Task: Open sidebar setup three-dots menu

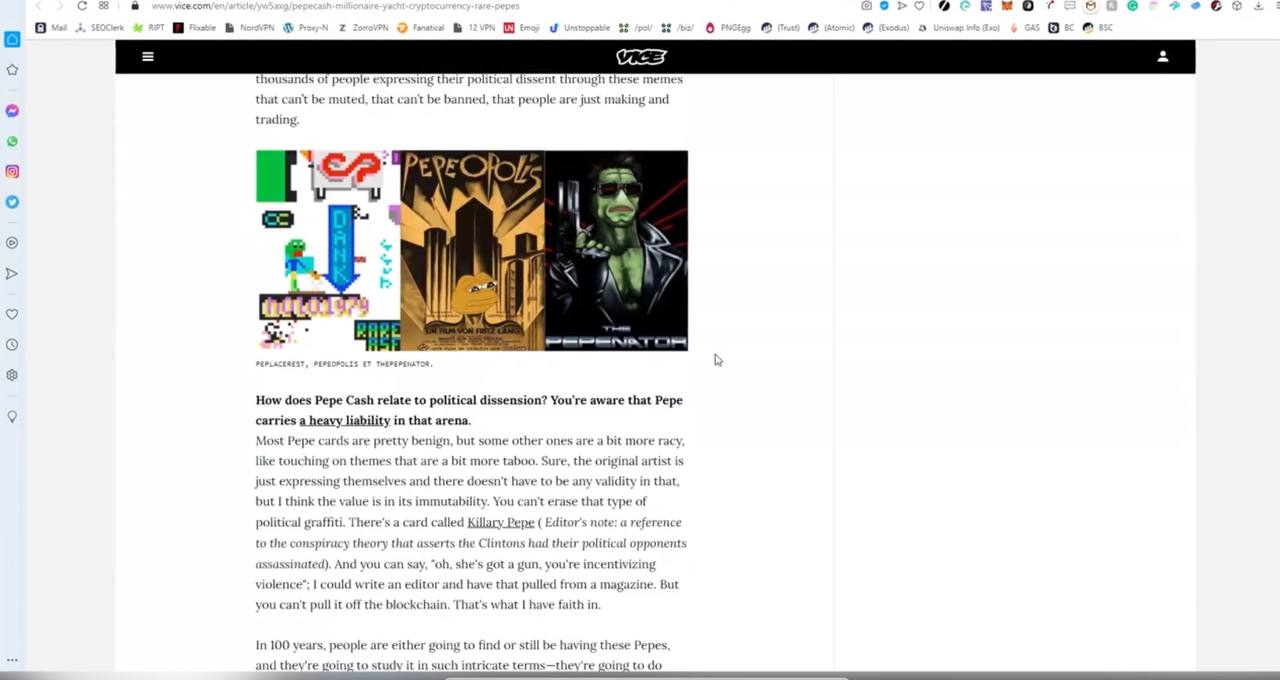Action: click(x=12, y=660)
